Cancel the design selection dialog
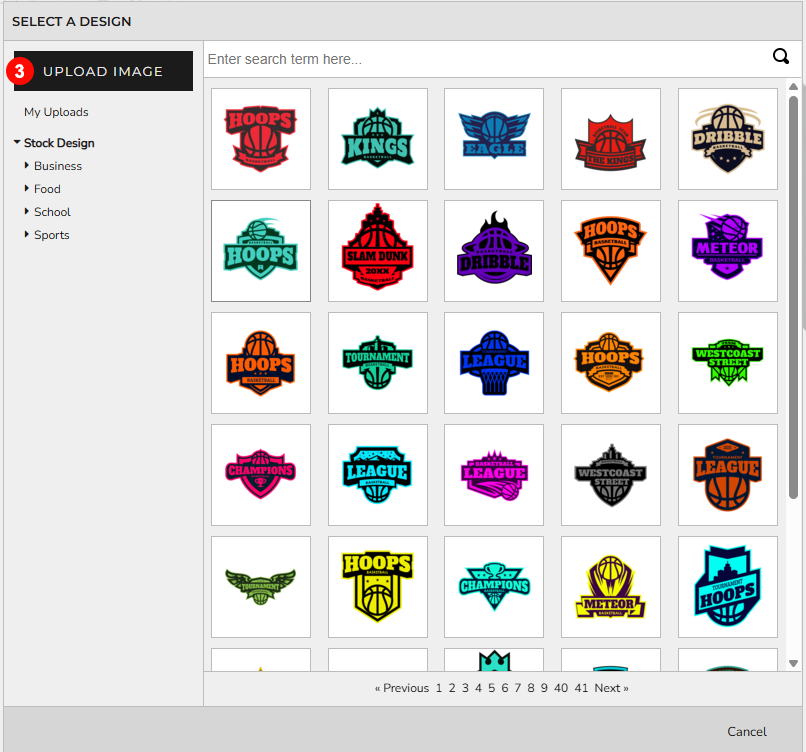The height and width of the screenshot is (752, 806). pos(746,731)
